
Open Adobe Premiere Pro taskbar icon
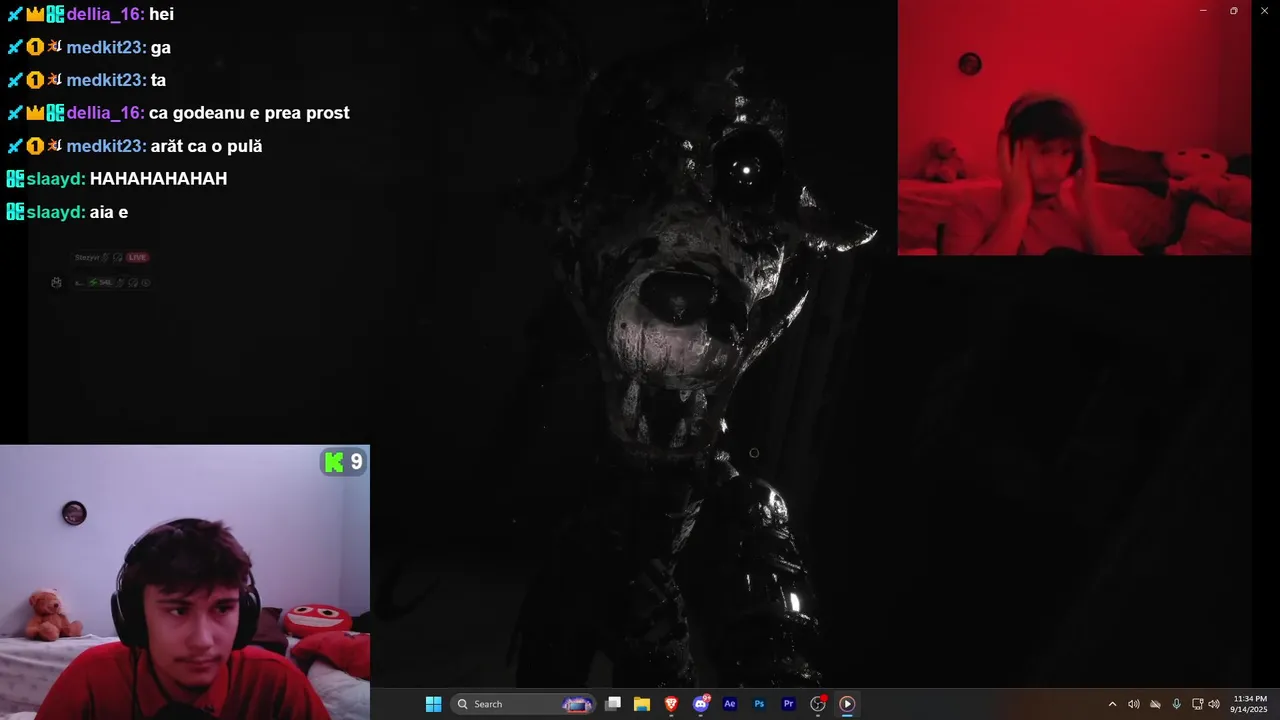click(788, 704)
